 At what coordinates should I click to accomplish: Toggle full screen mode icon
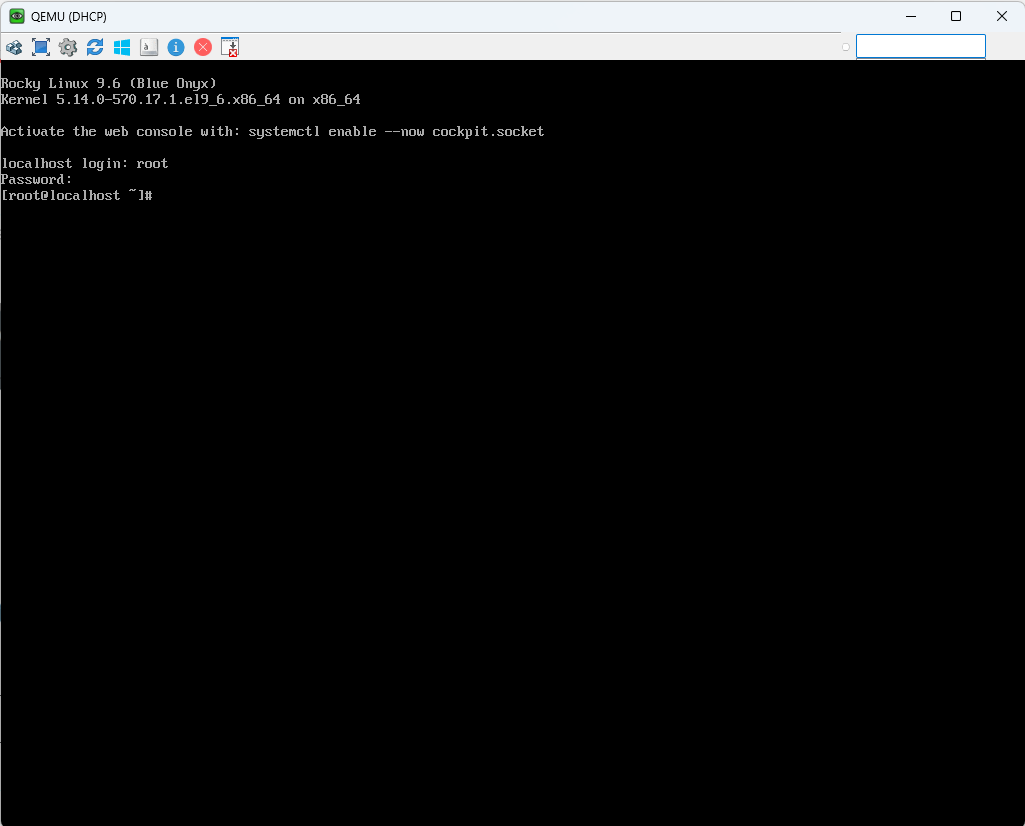pos(41,47)
